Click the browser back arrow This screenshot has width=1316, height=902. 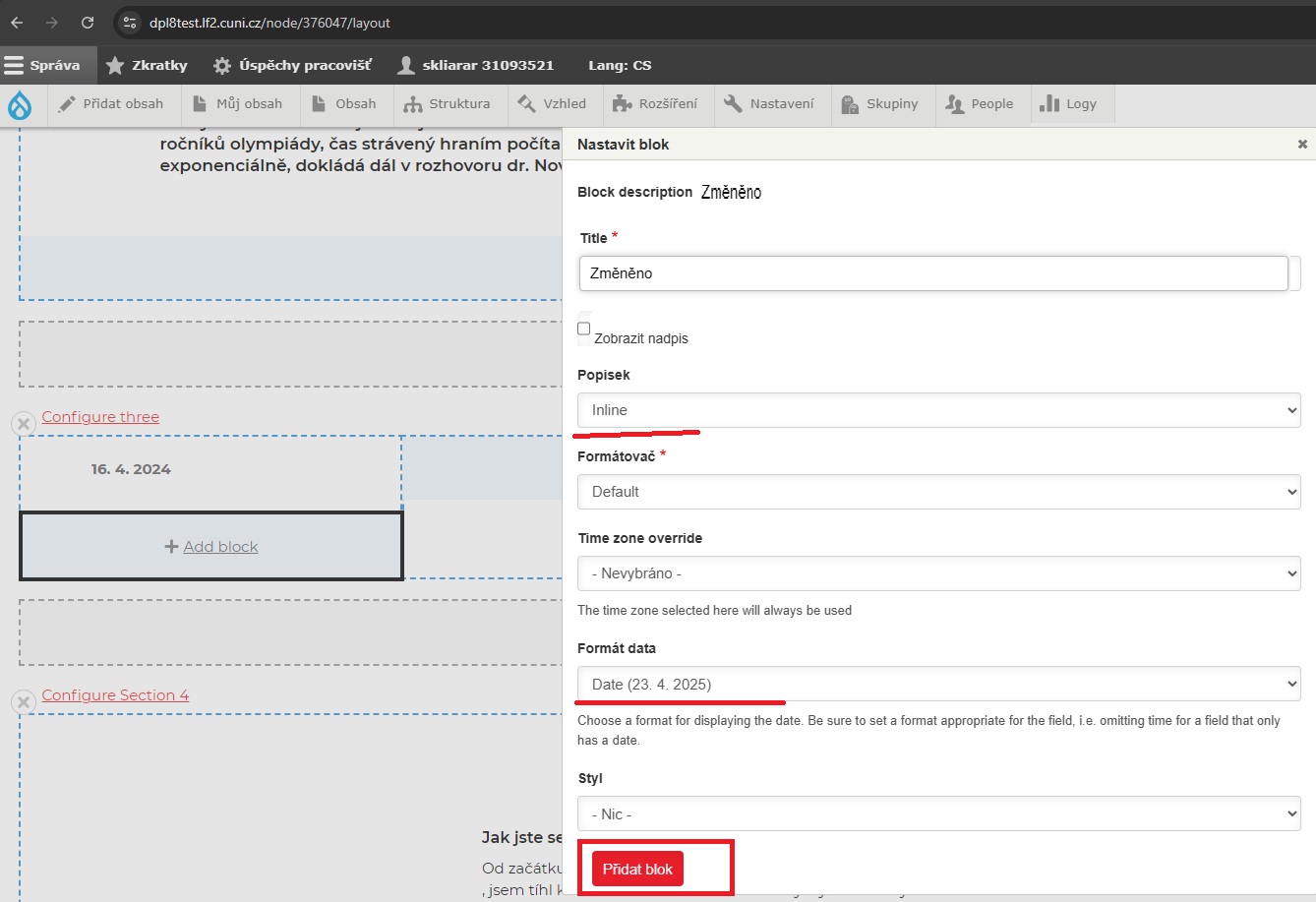point(17,23)
